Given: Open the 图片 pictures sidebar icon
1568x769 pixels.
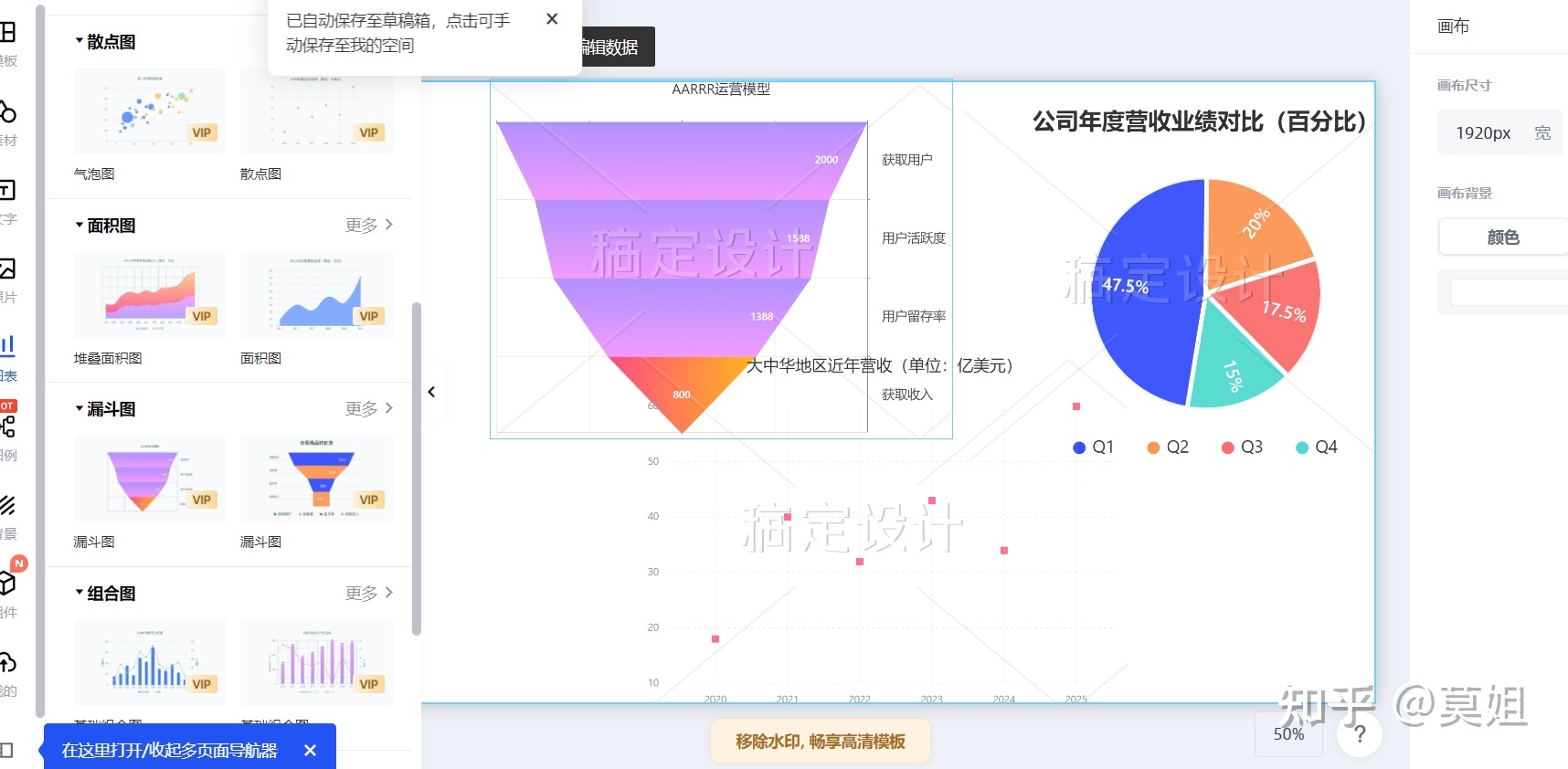Looking at the screenshot, I should click(x=7, y=269).
